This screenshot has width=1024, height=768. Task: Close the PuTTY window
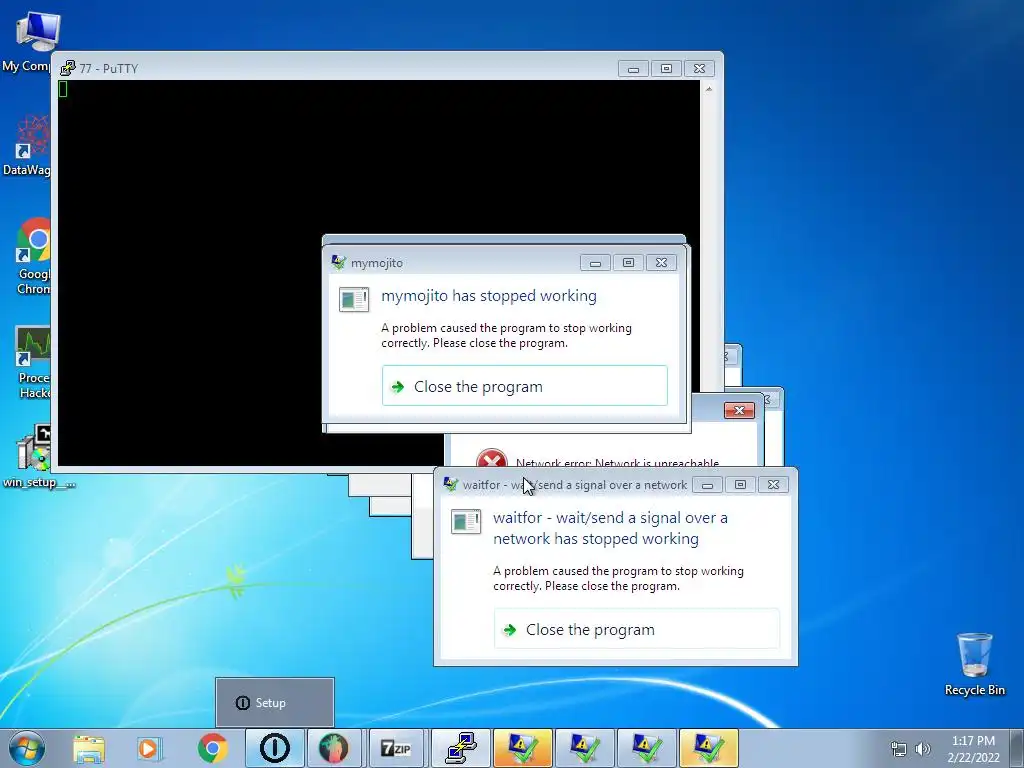[699, 69]
